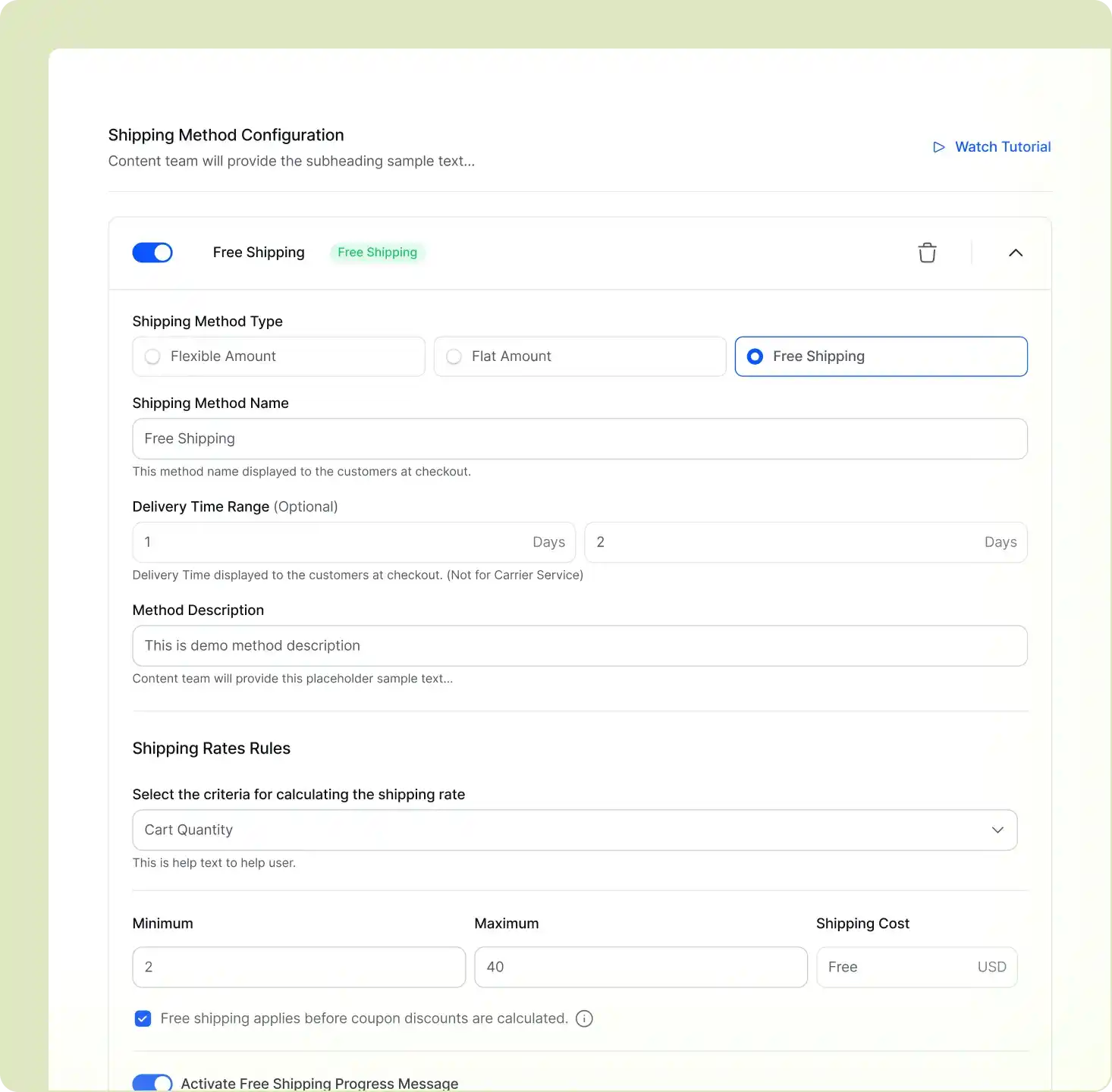Screen dimensions: 1112x1092
Task: Open the Watch Tutorial link
Action: (1002, 147)
